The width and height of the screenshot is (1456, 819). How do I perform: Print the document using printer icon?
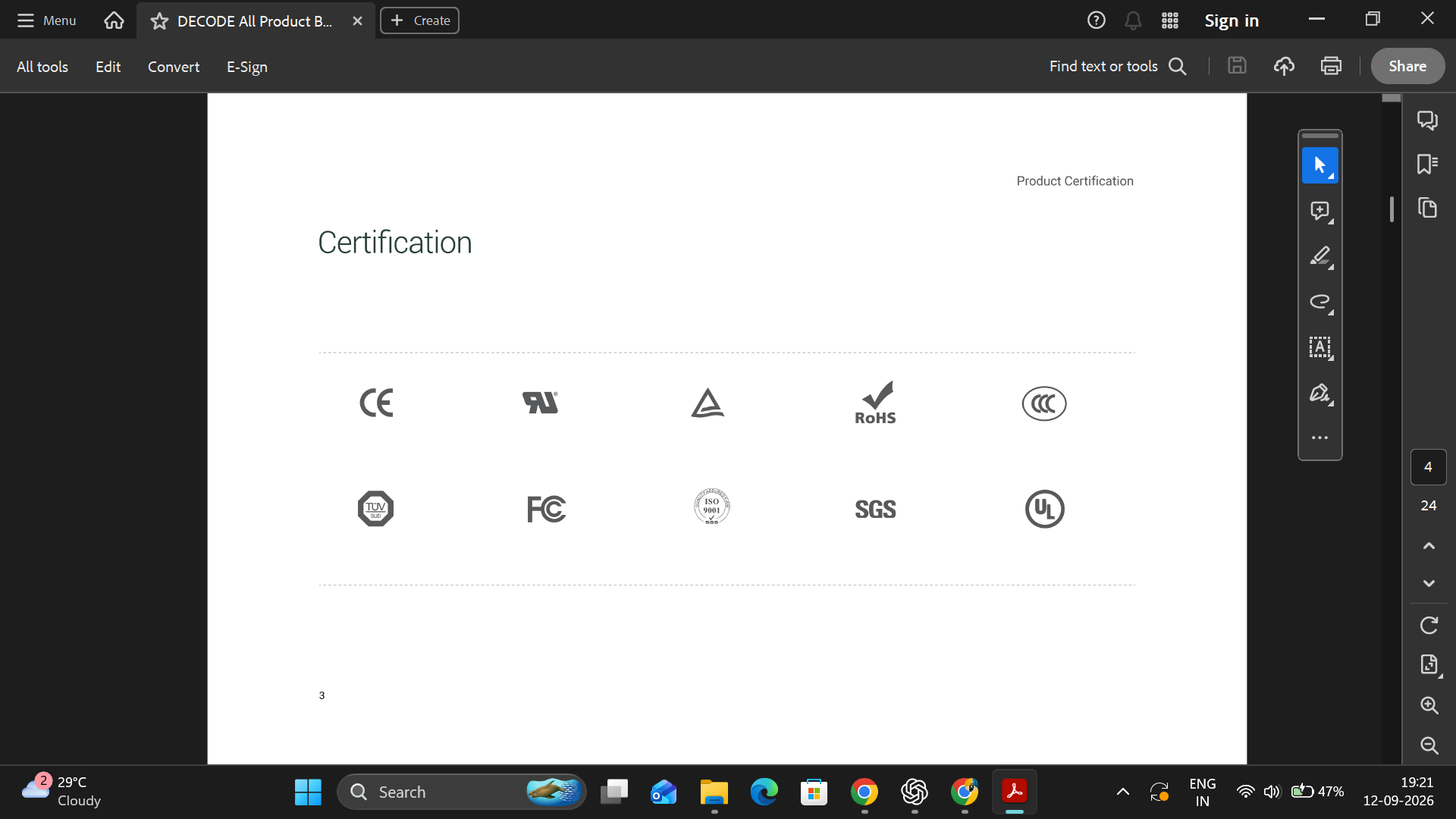point(1331,66)
